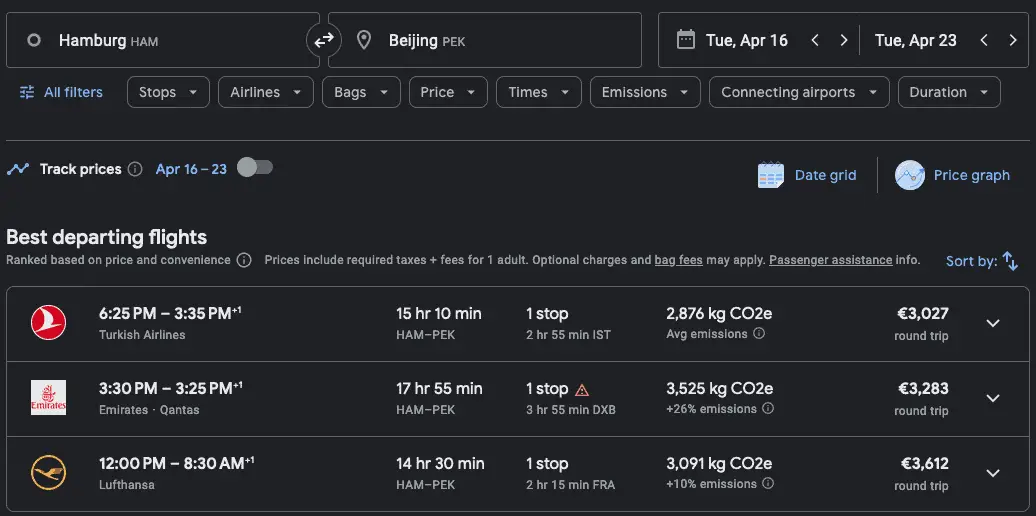Screen dimensions: 1036x516
Task: Click the Emirates layover warning triangle icon
Action: 582,389
